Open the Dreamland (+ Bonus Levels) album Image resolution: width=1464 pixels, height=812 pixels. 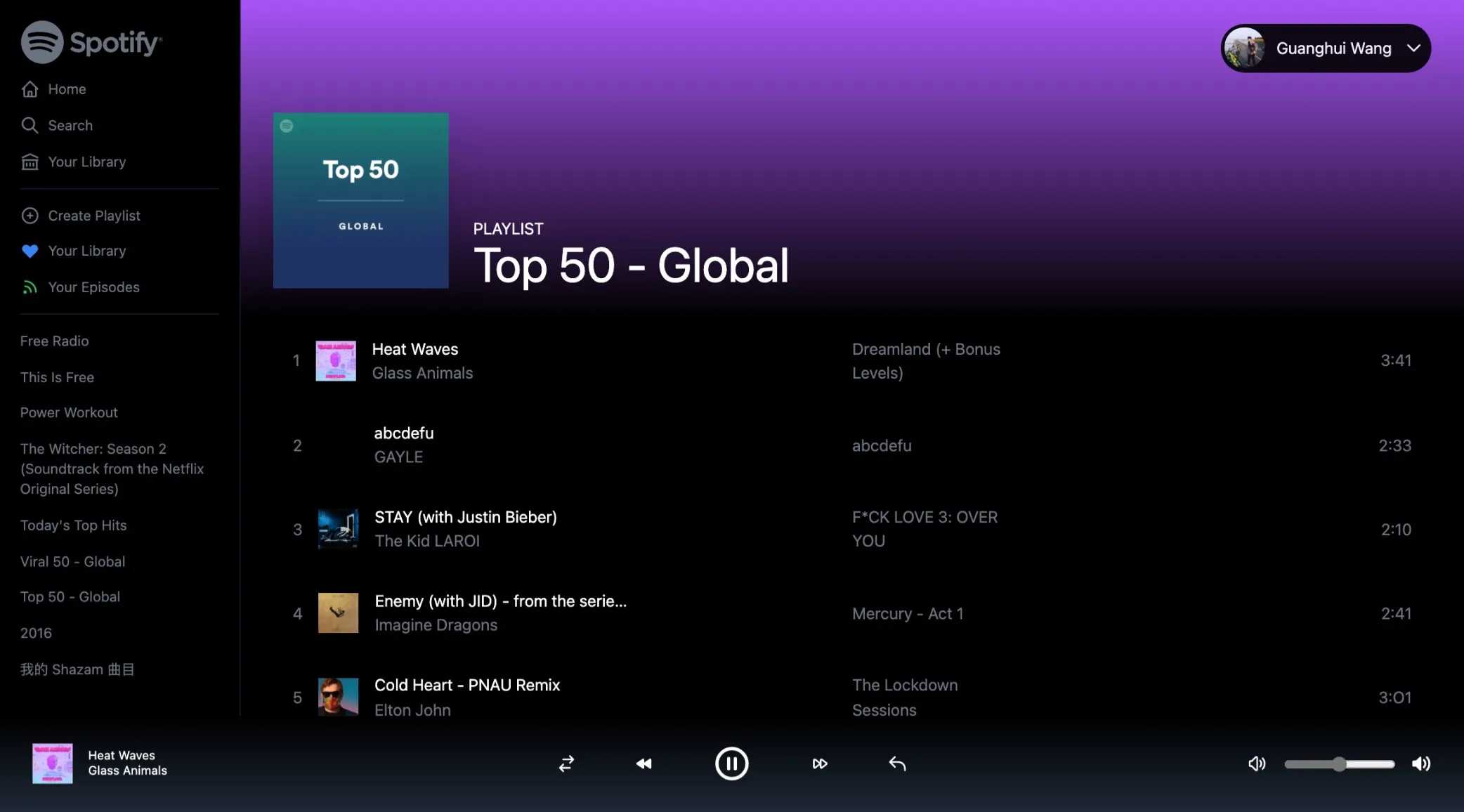[926, 361]
